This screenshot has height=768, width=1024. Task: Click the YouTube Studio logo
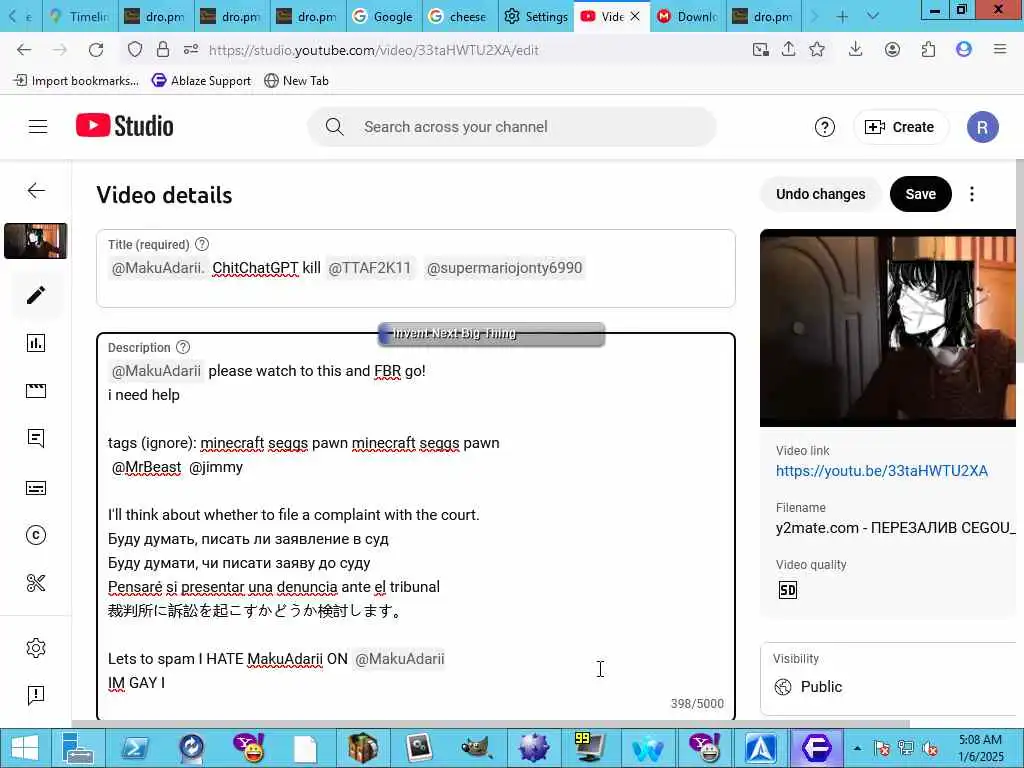coord(125,126)
